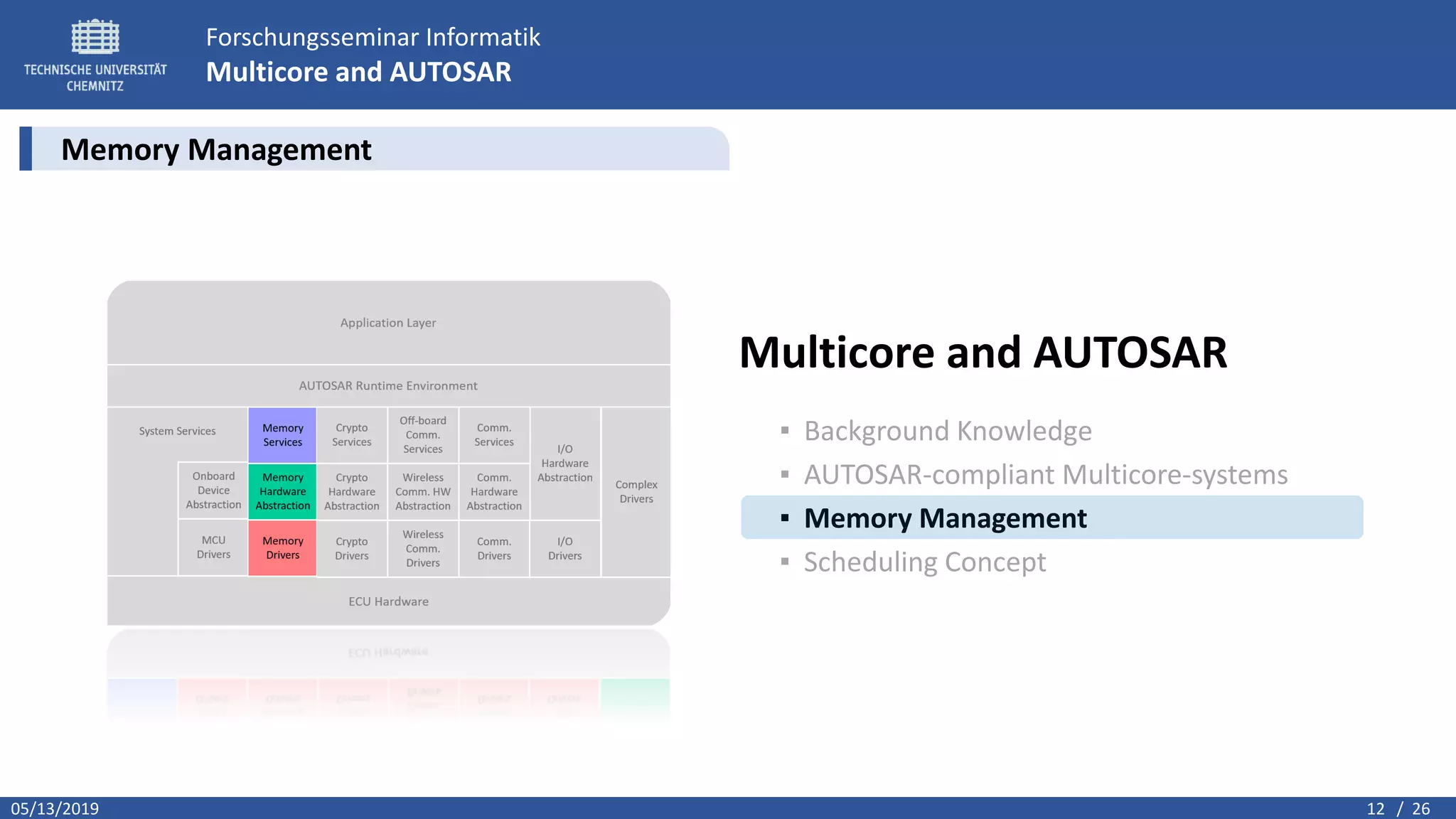Click the TU Chemnitz university logo
This screenshot has width=1456, height=819.
tap(95, 55)
